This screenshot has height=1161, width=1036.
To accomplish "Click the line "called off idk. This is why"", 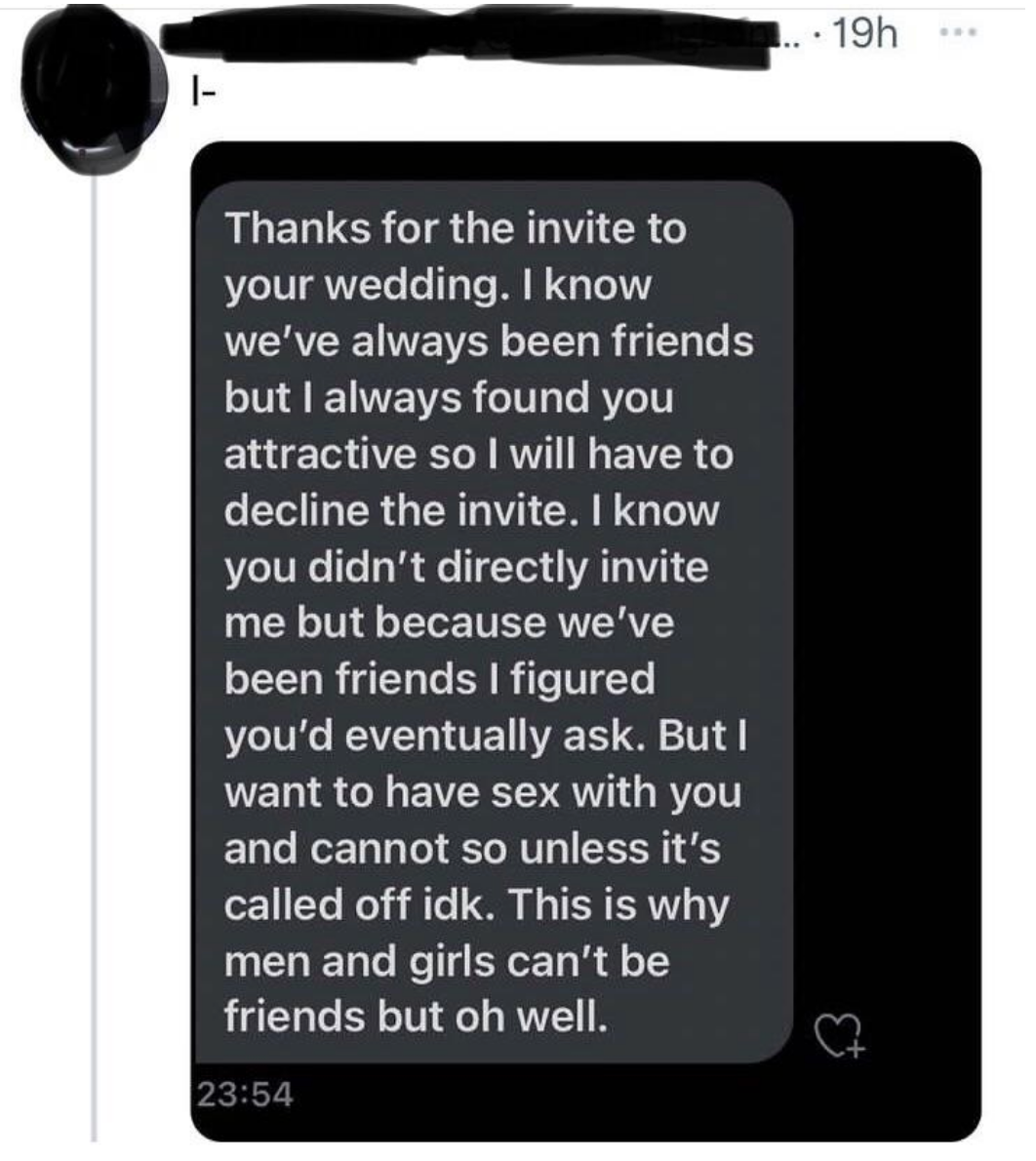I will [475, 905].
